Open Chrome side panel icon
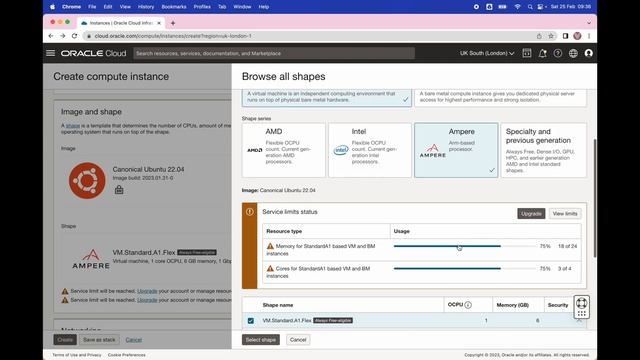Screen dimensions: 640x360 point(565,36)
